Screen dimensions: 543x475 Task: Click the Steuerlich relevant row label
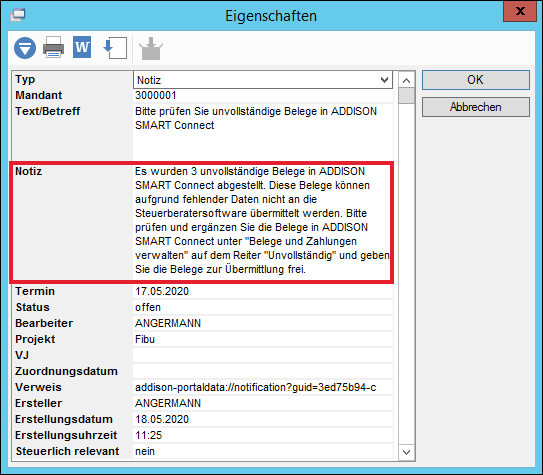point(67,451)
